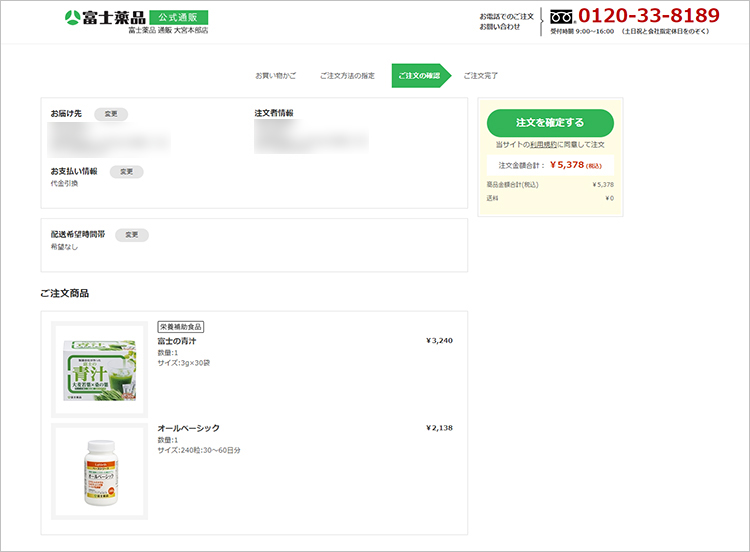Click the 商品金額合計(税込) row label
The height and width of the screenshot is (552, 750).
(x=512, y=185)
